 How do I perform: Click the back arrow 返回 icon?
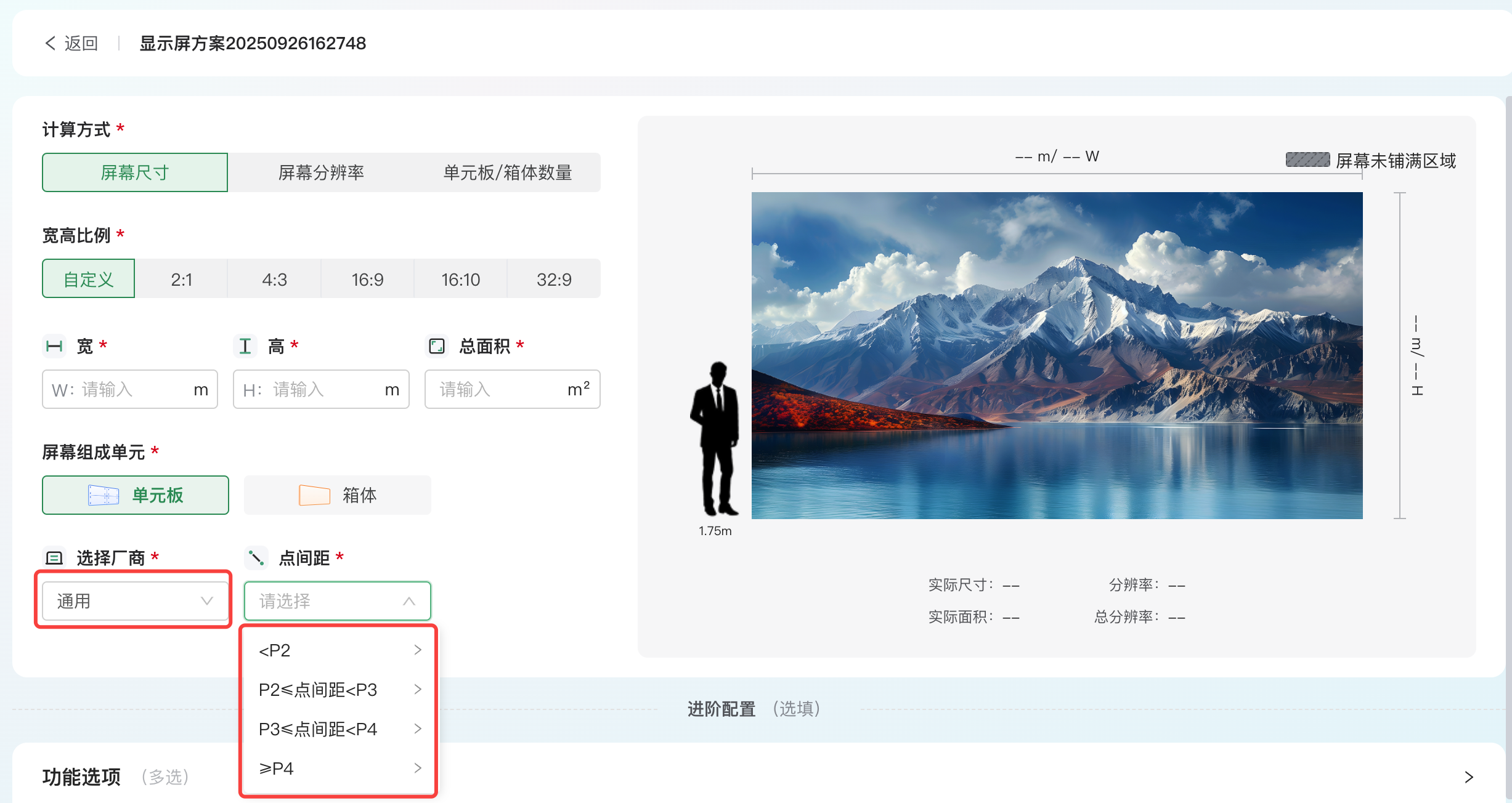51,43
